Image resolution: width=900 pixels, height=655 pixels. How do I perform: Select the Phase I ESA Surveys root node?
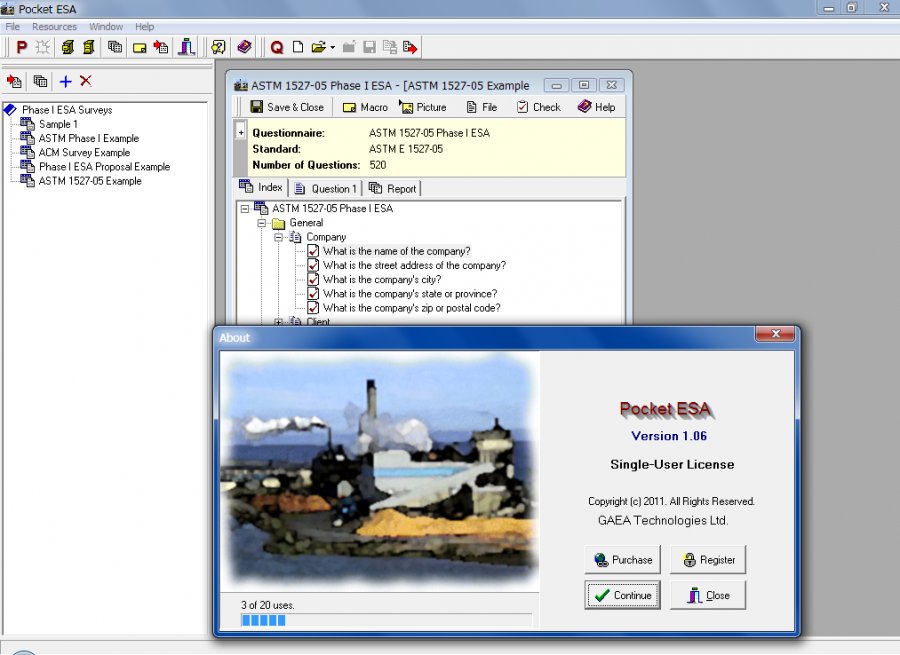click(x=67, y=110)
